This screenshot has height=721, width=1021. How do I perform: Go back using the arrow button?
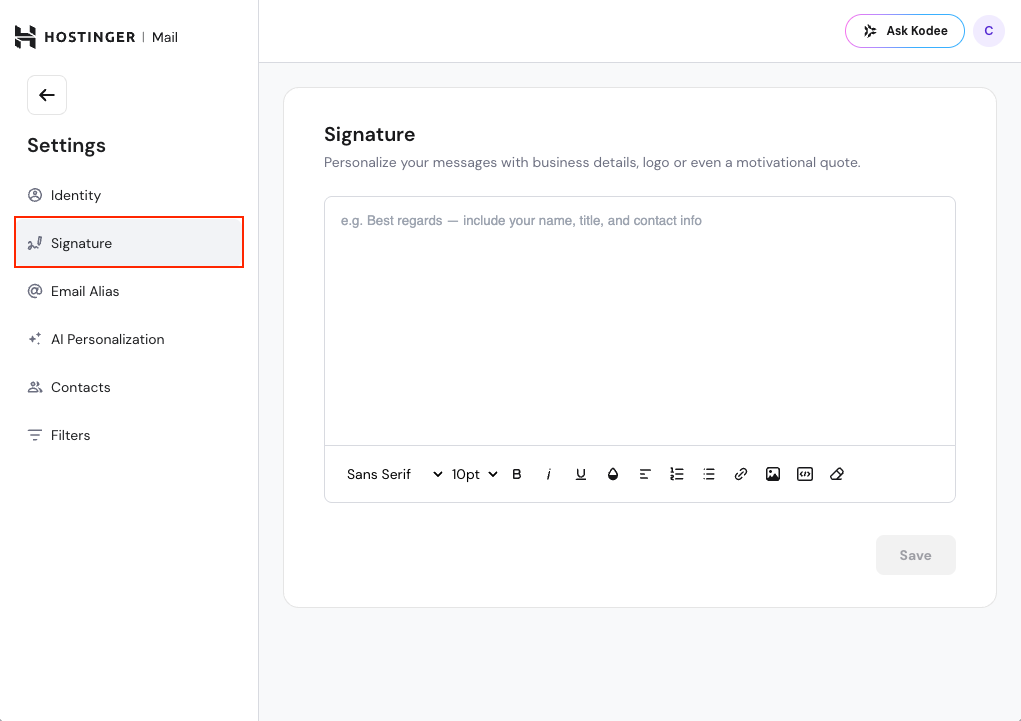click(x=47, y=95)
